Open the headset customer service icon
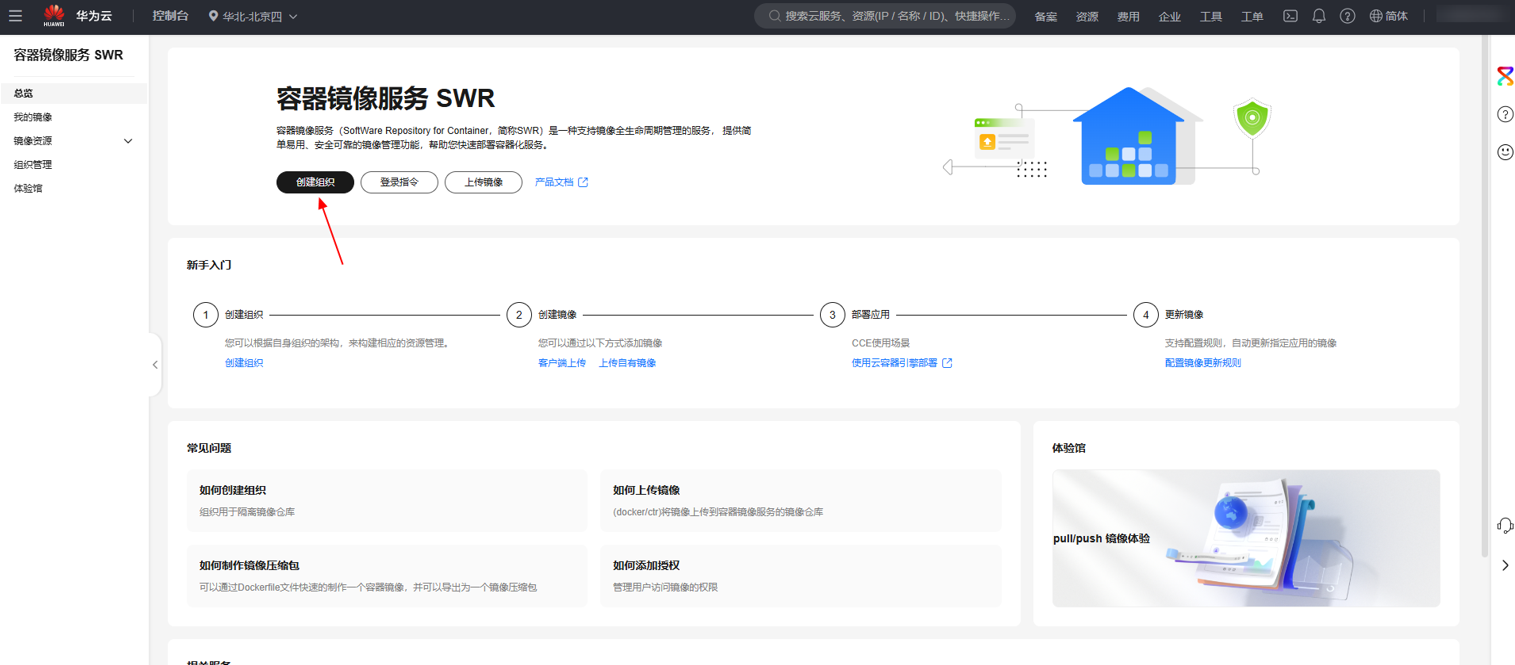Image resolution: width=1515 pixels, height=665 pixels. [x=1505, y=526]
